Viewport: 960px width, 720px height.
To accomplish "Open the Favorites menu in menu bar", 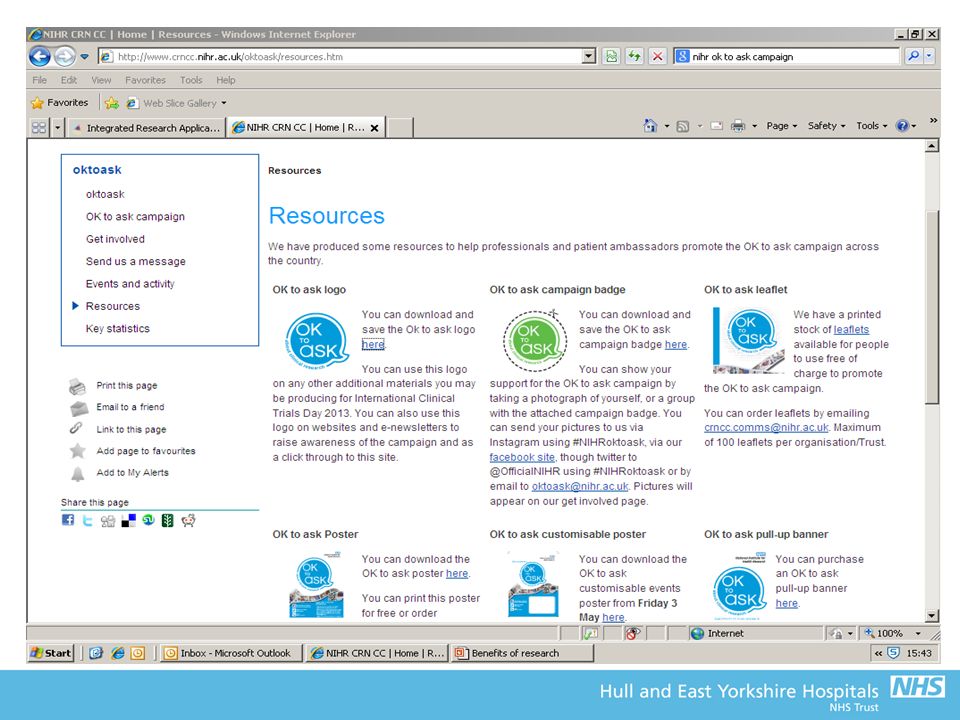I will 145,80.
